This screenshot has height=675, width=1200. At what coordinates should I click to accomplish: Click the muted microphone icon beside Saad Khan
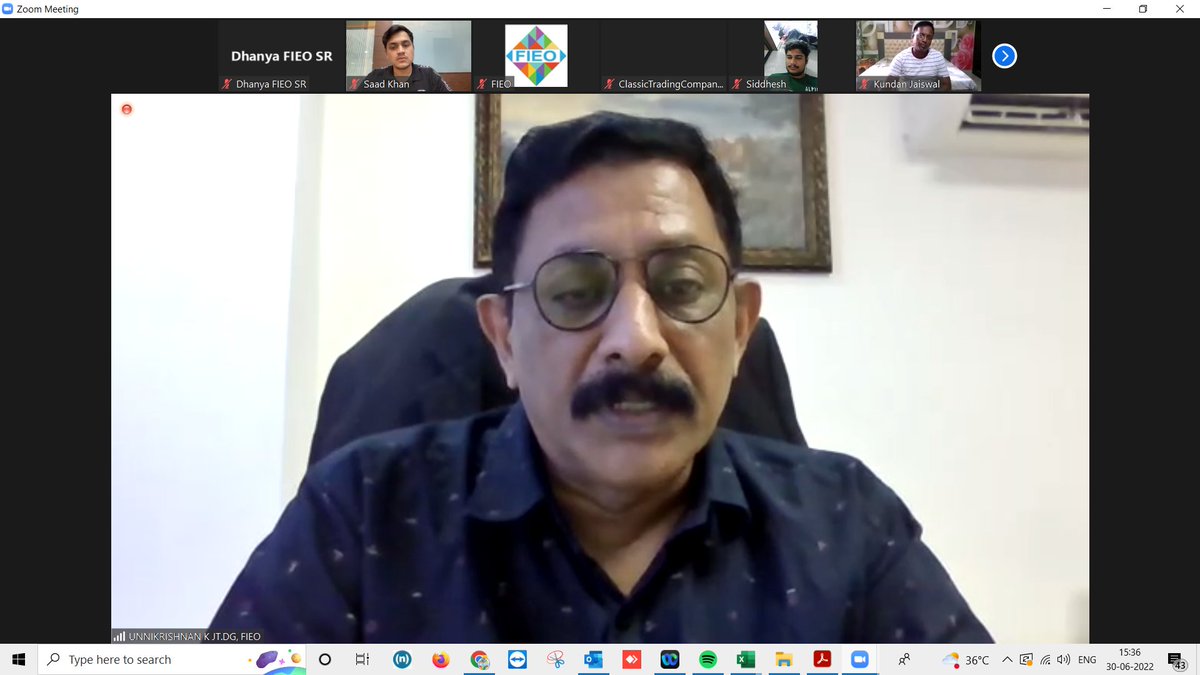(x=354, y=84)
